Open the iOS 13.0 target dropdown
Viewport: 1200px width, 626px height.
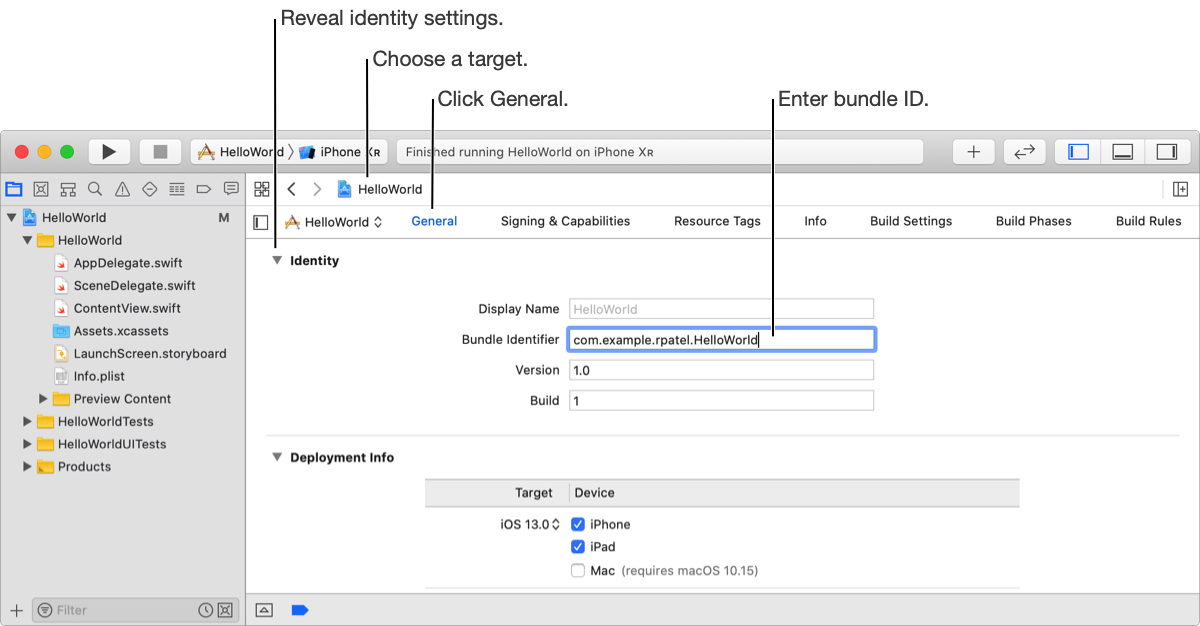[x=530, y=524]
